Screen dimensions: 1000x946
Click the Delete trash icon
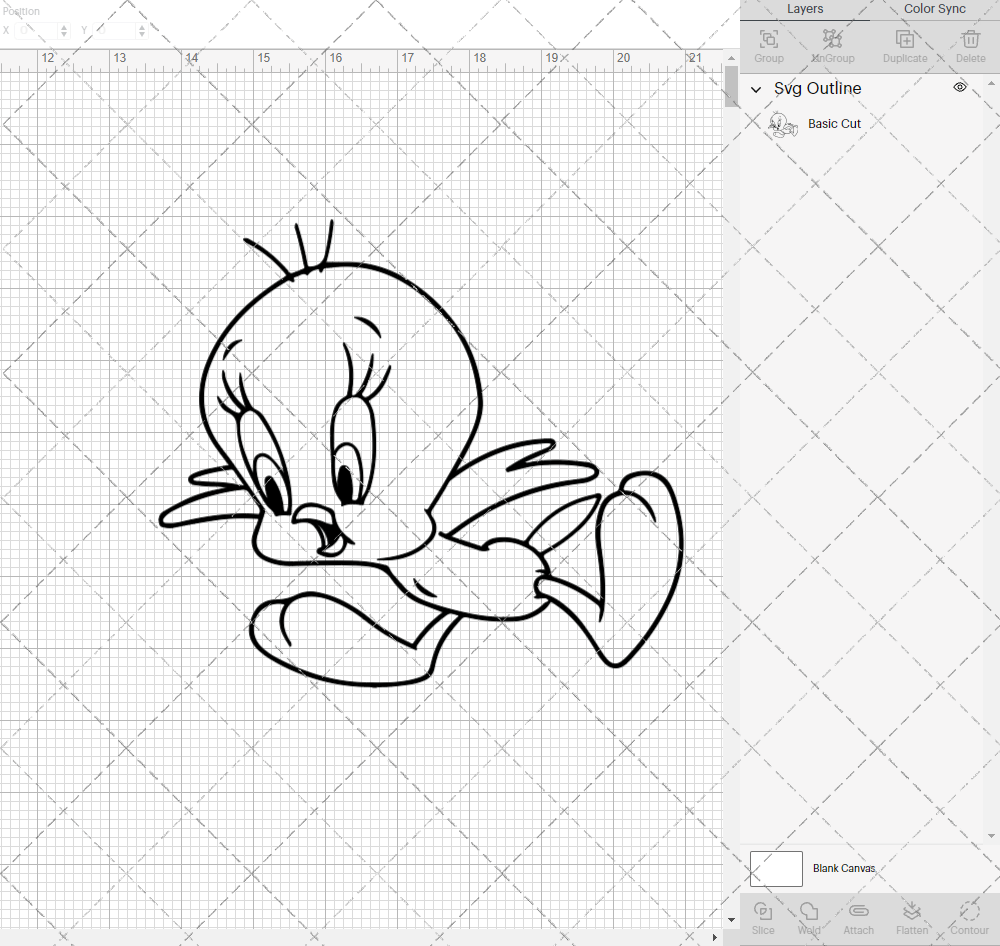(970, 39)
